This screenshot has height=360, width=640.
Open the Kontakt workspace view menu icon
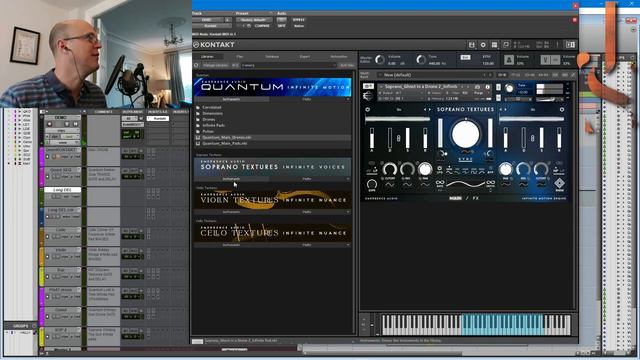[x=494, y=44]
